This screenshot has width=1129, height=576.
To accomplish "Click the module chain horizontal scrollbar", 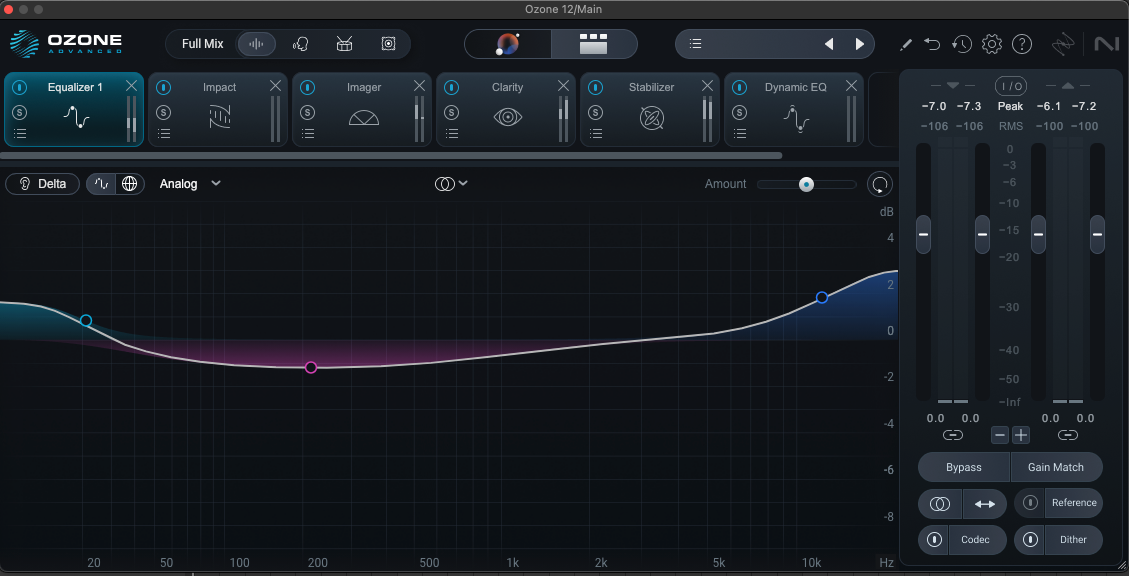I will click(391, 156).
